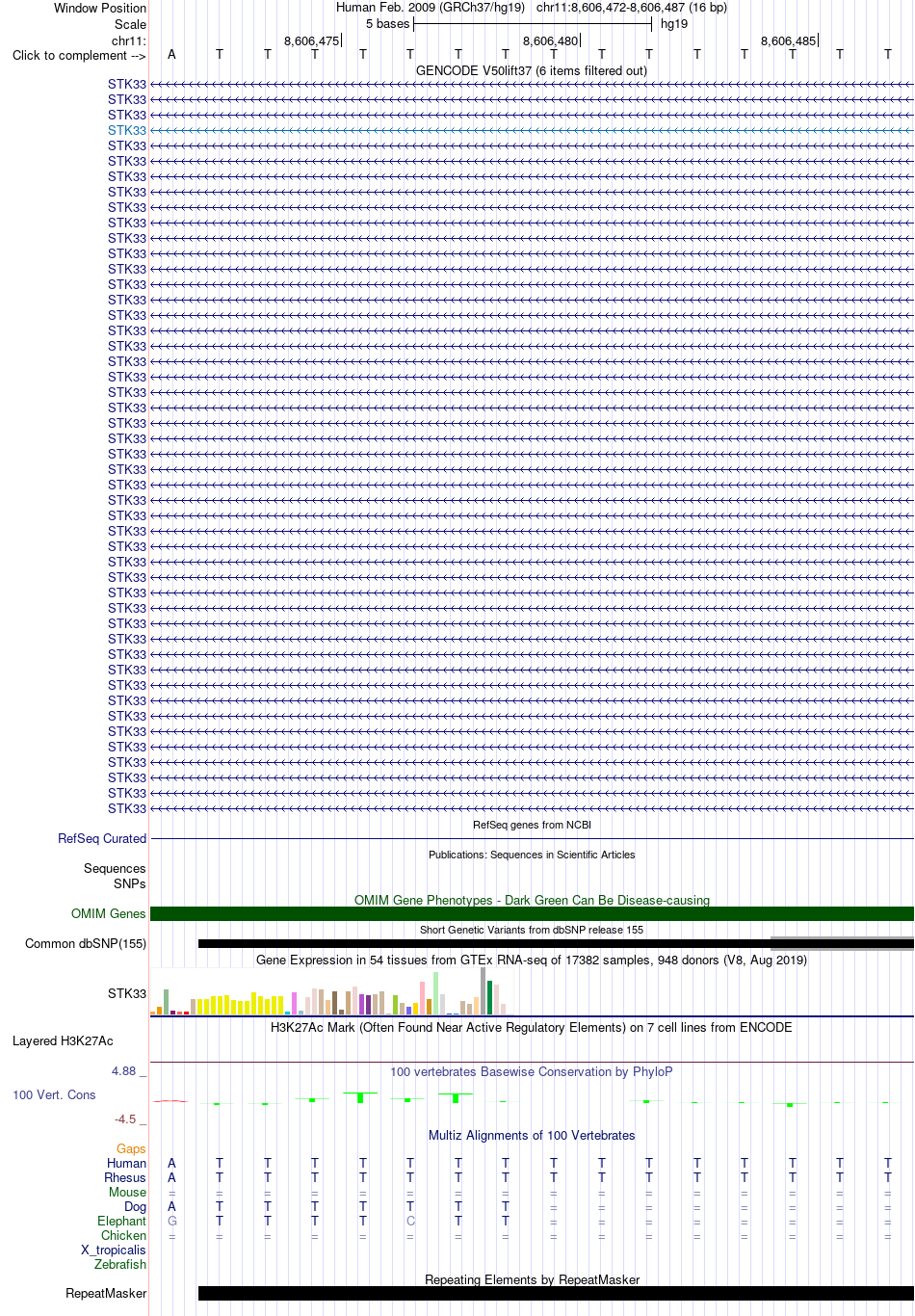The width and height of the screenshot is (915, 1316).
Task: Click the 4.88 upper PhyloP axis value
Action: 125,1070
